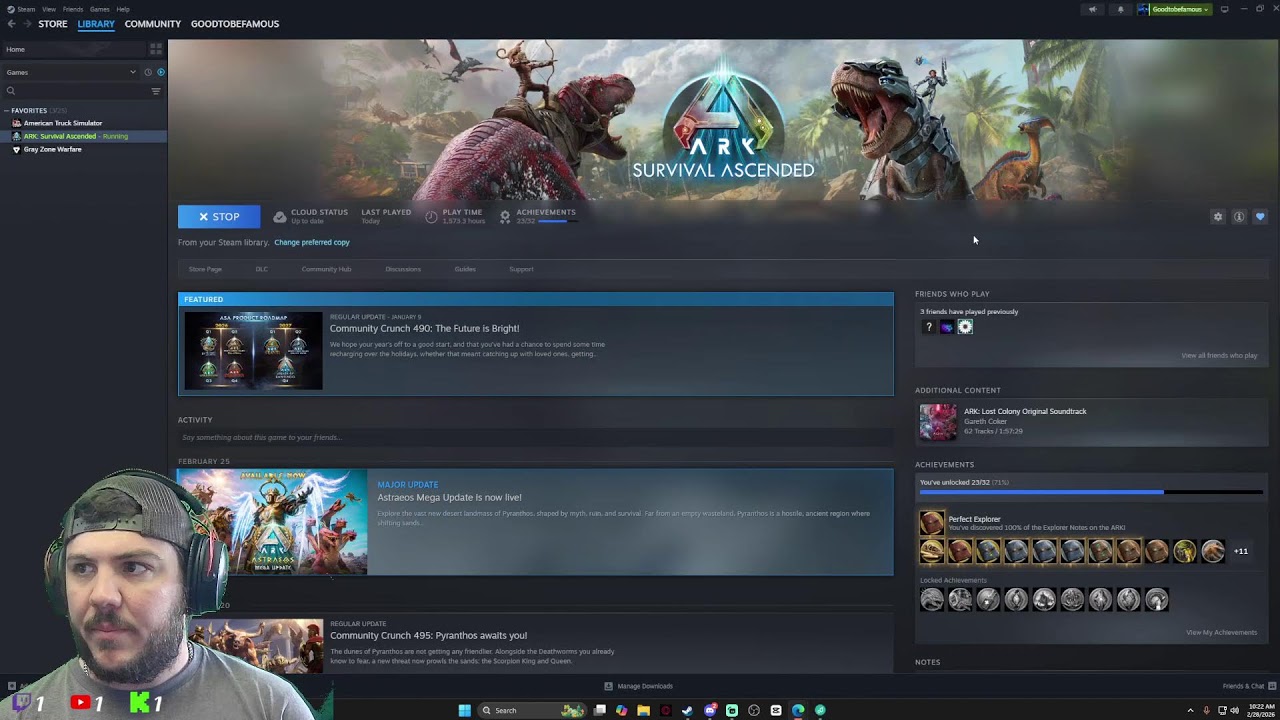The image size is (1280, 720).
Task: Switch to Big Picture mode icon
Action: 1224,9
